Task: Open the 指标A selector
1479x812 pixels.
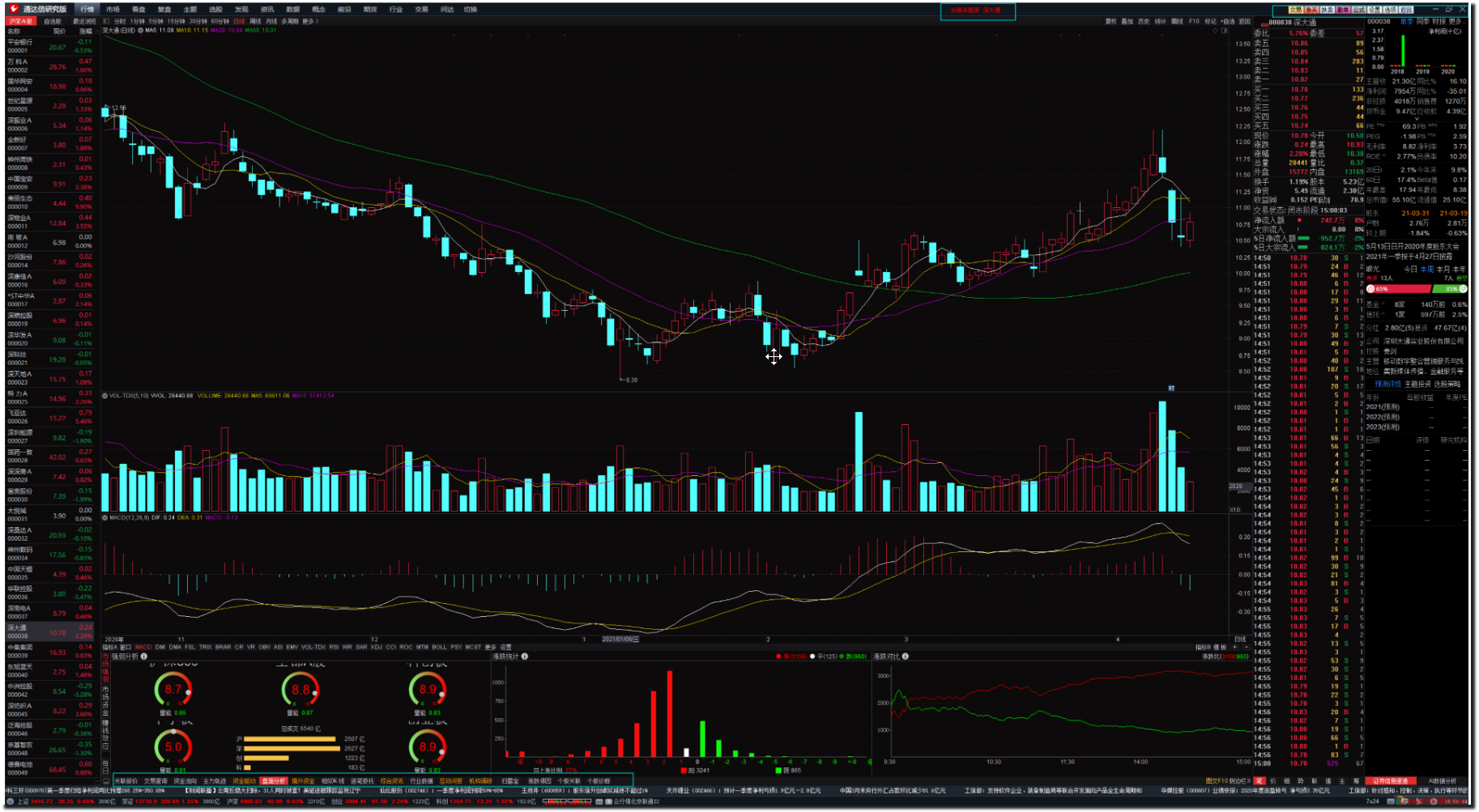Action: 109,648
